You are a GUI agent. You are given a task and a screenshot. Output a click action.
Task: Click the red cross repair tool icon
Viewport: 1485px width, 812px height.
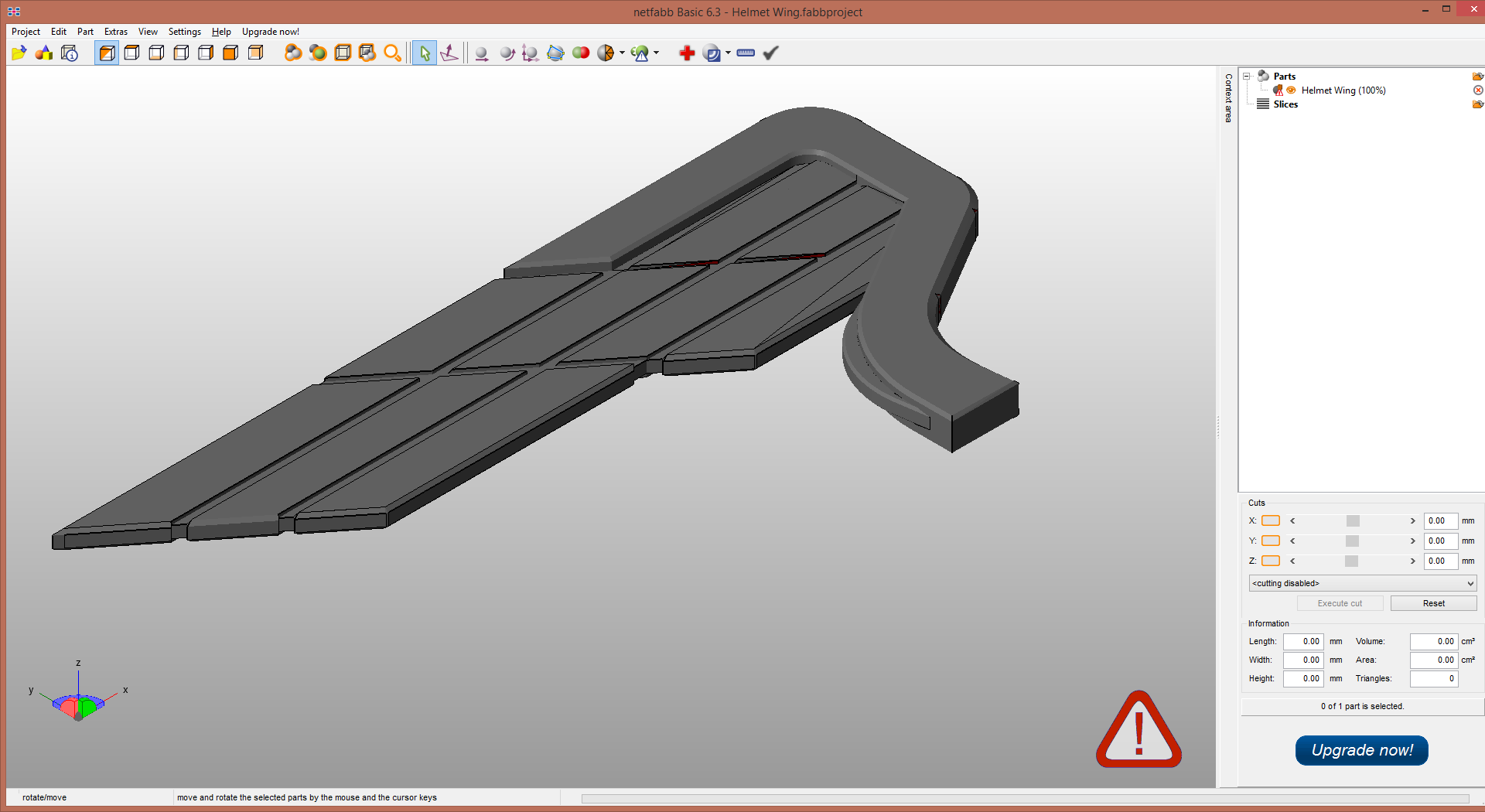686,53
